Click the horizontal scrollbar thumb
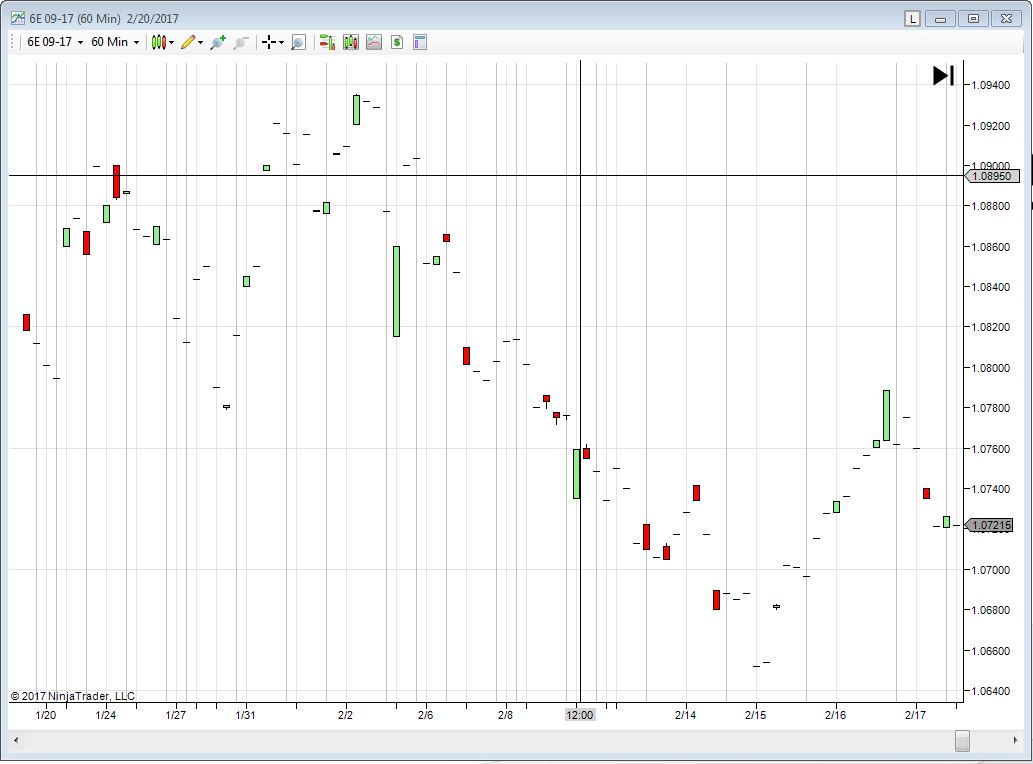This screenshot has width=1033, height=764. click(x=963, y=740)
